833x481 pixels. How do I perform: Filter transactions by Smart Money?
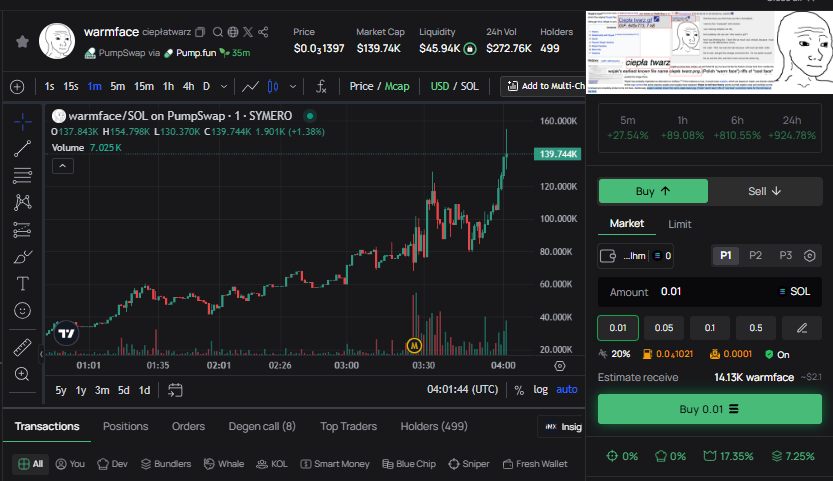[x=335, y=464]
